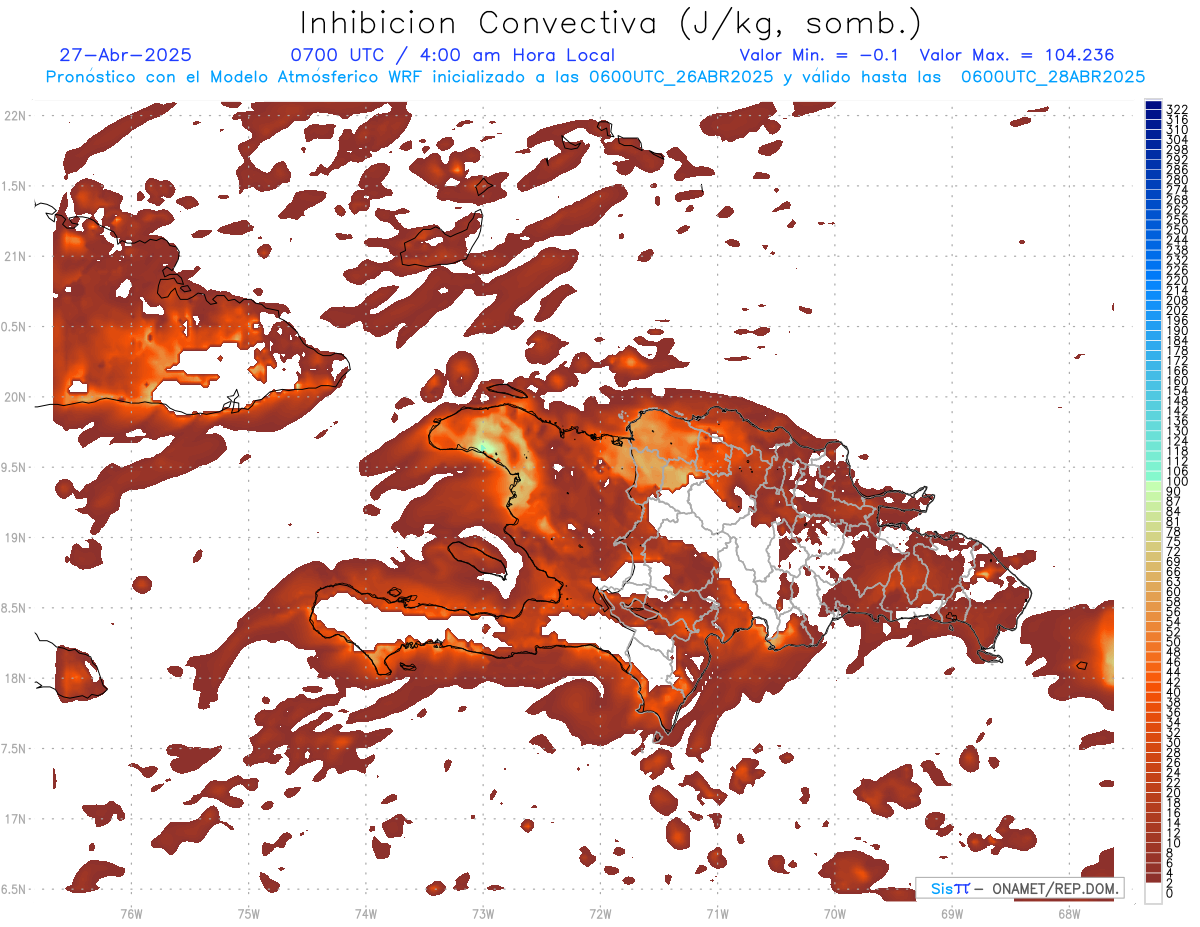Click the '76W' longitude label
Screen dimensions: 1200x927
pos(131,913)
